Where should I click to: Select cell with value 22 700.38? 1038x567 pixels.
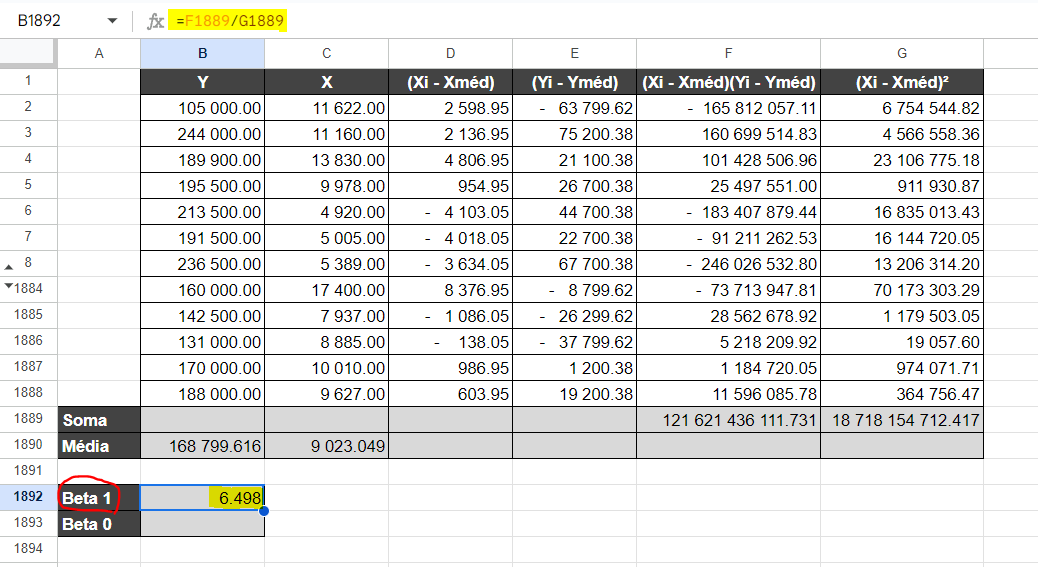tap(575, 238)
